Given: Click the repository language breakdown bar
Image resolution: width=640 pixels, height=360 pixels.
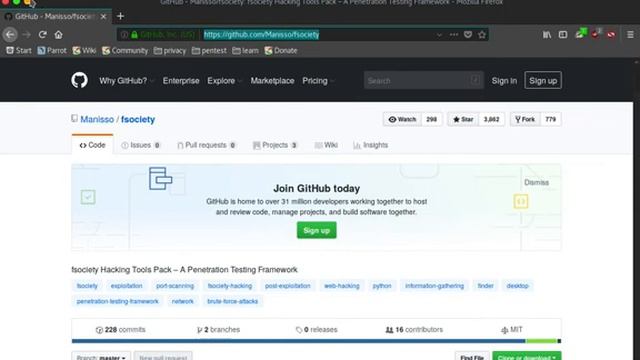Looking at the screenshot, I should click(316, 341).
